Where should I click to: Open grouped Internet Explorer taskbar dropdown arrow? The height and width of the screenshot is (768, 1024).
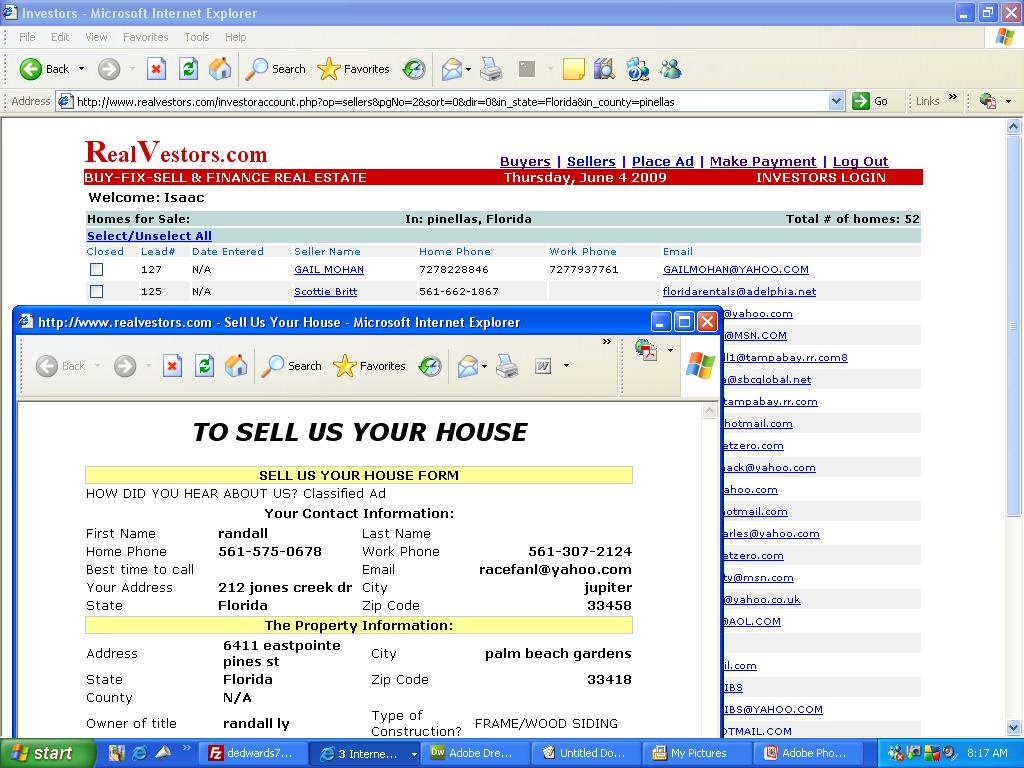click(x=413, y=754)
